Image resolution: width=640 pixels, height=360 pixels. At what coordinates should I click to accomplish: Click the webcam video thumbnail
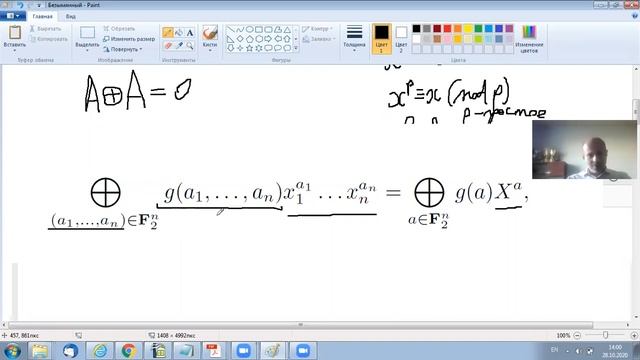584,149
